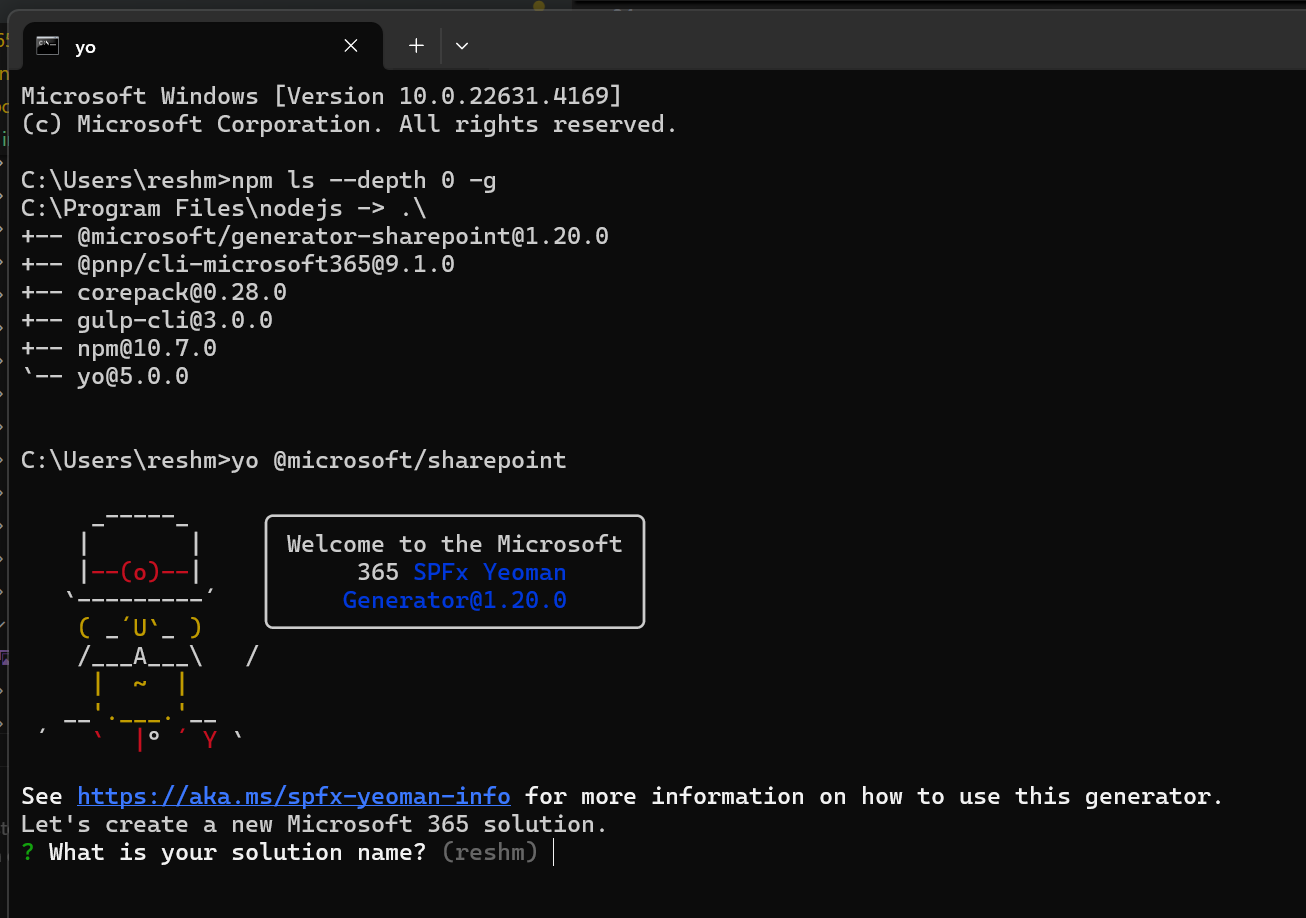The width and height of the screenshot is (1306, 918).
Task: Click the 'Welcome to the Microsoft' text
Action: [455, 545]
